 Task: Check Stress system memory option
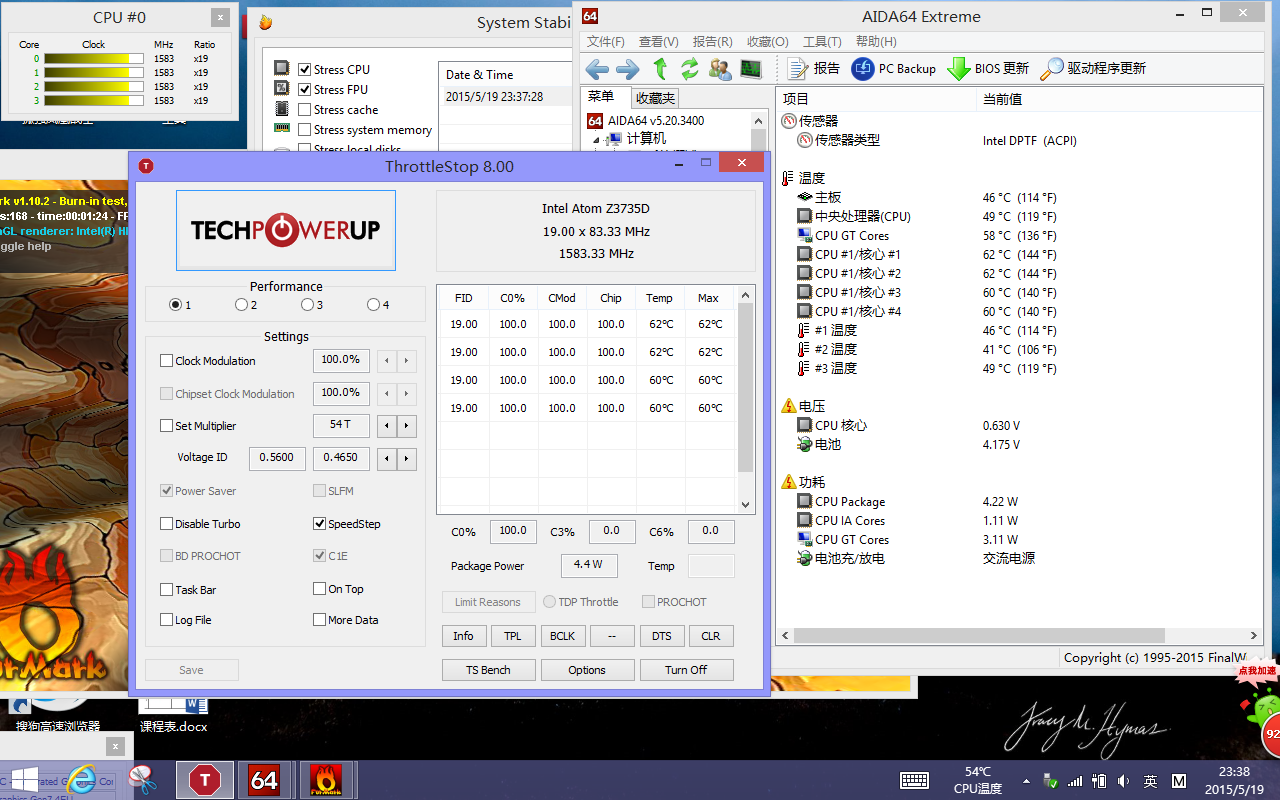tap(305, 130)
